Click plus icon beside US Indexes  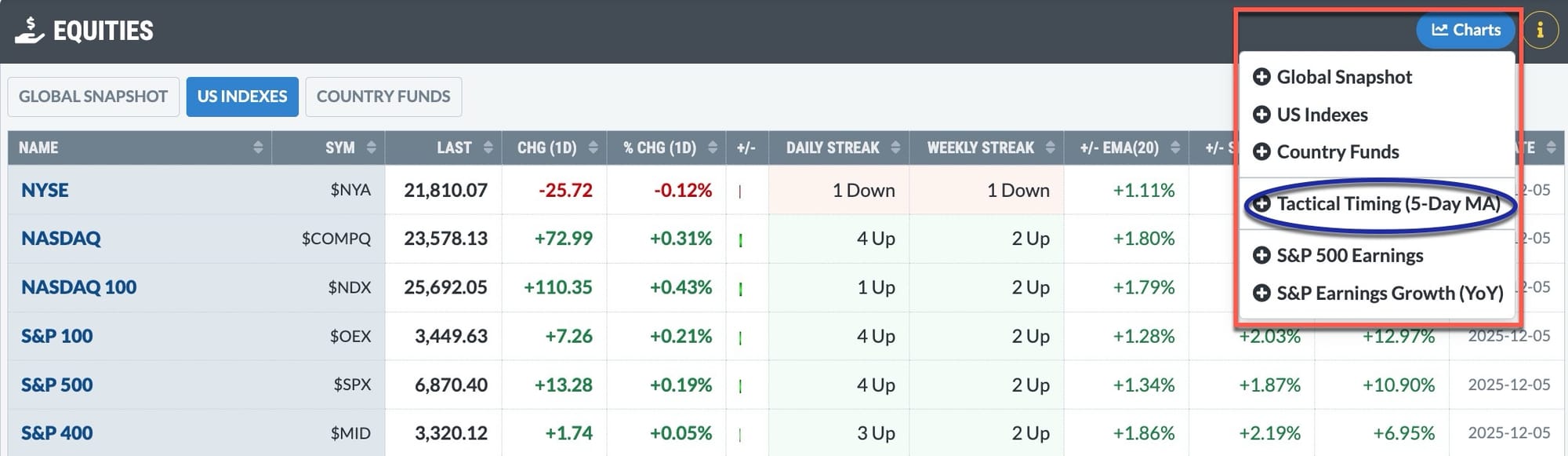[x=1261, y=115]
